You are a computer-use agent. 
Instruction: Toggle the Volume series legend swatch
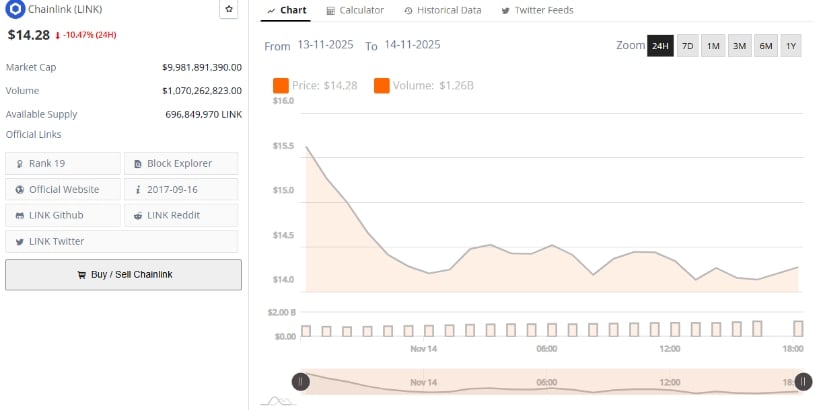click(x=382, y=85)
